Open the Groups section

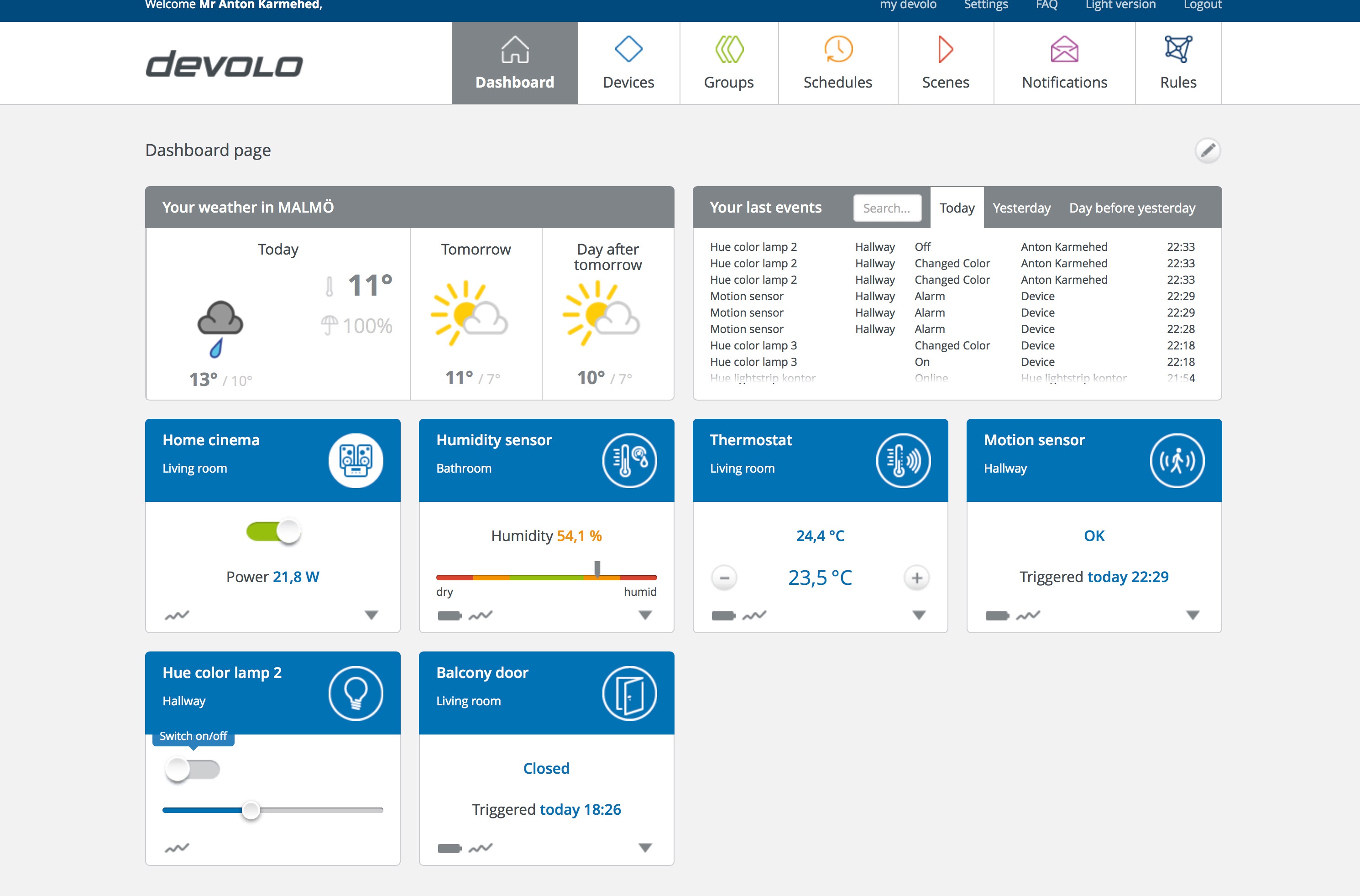coord(728,63)
